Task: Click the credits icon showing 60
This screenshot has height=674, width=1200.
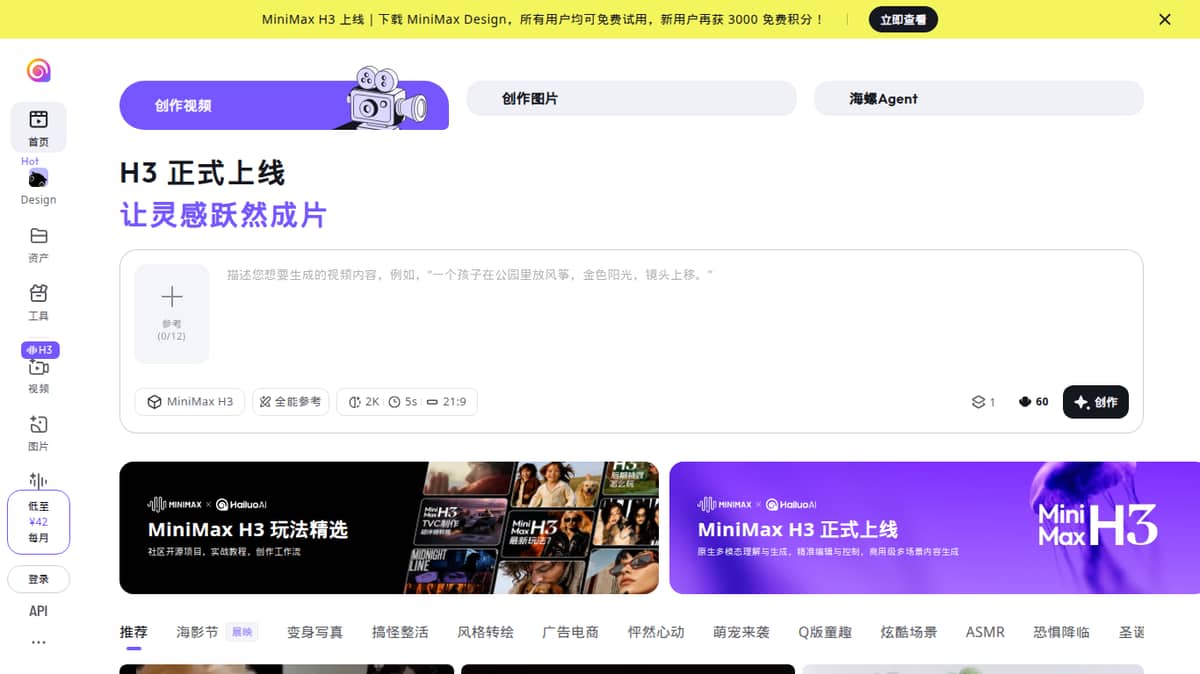Action: 1025,402
